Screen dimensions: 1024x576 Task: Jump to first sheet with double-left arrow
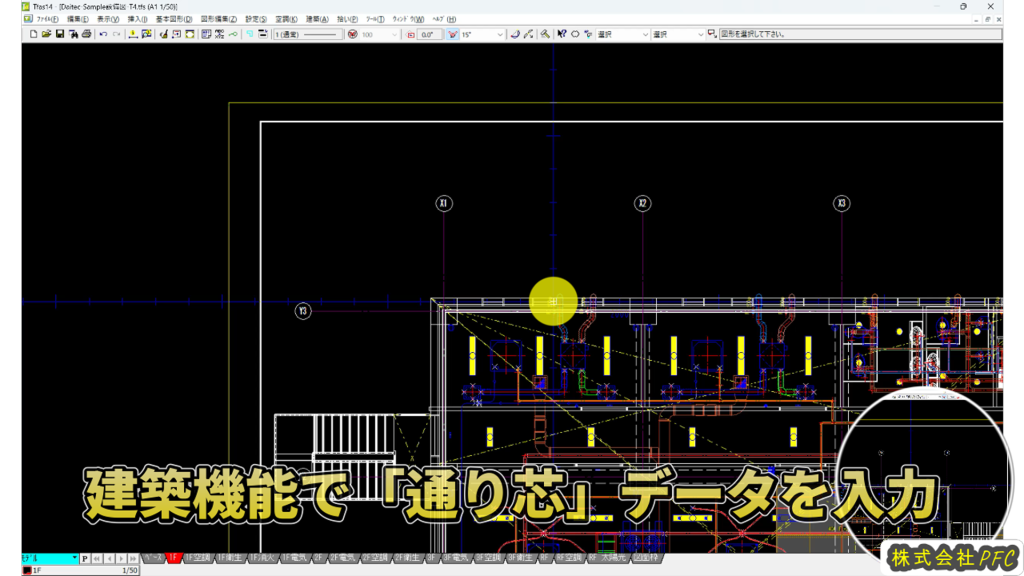(98, 558)
